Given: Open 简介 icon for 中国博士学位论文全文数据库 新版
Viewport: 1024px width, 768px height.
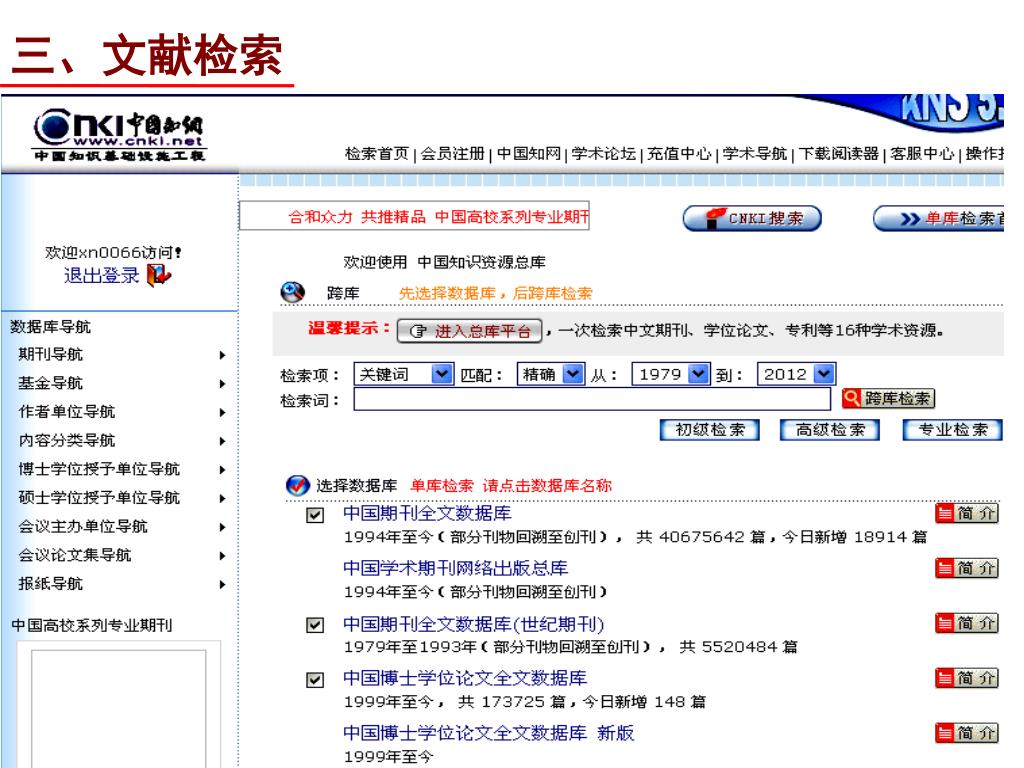Looking at the screenshot, I should (967, 733).
